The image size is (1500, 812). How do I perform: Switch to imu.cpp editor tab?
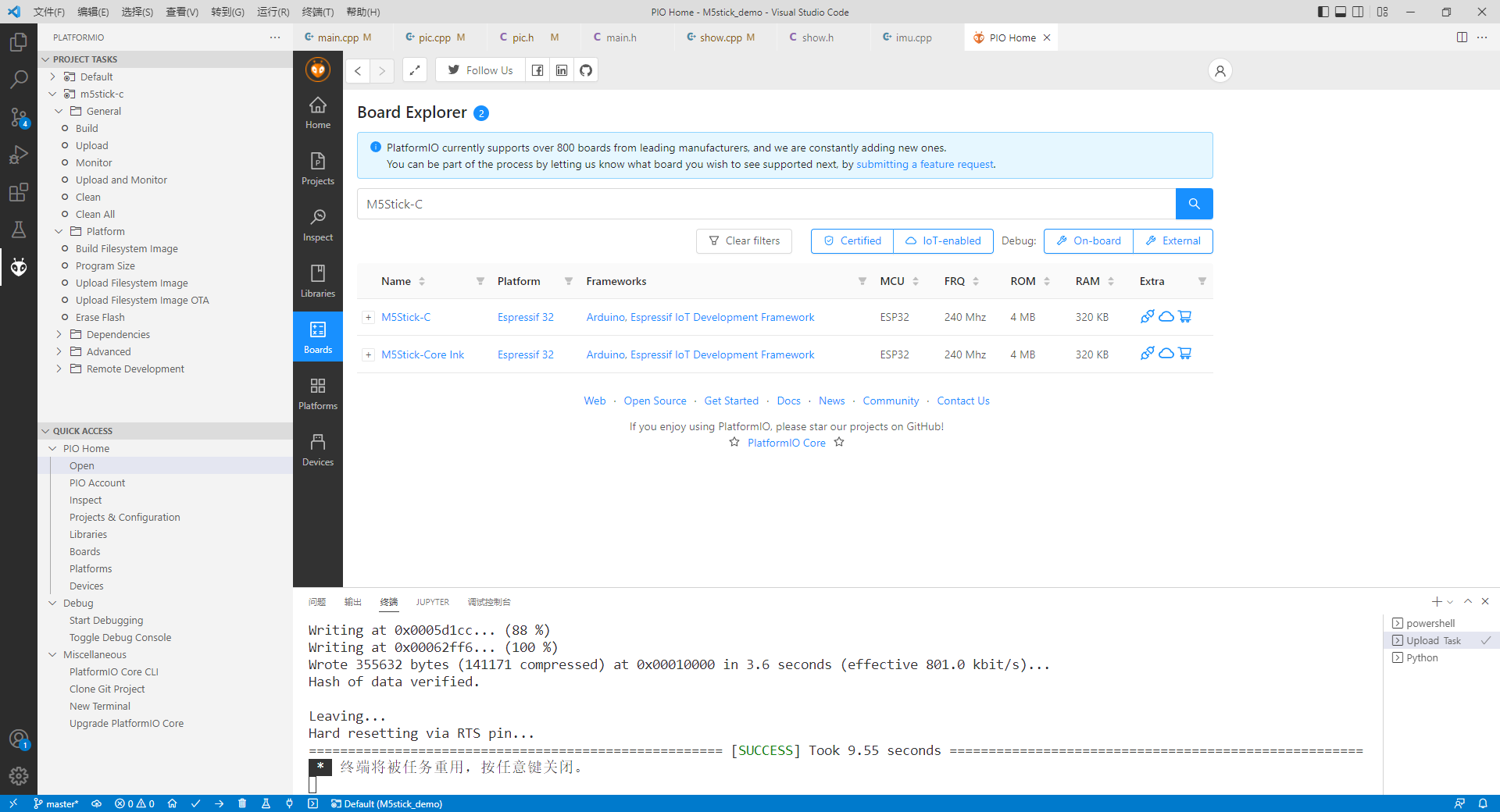[913, 37]
